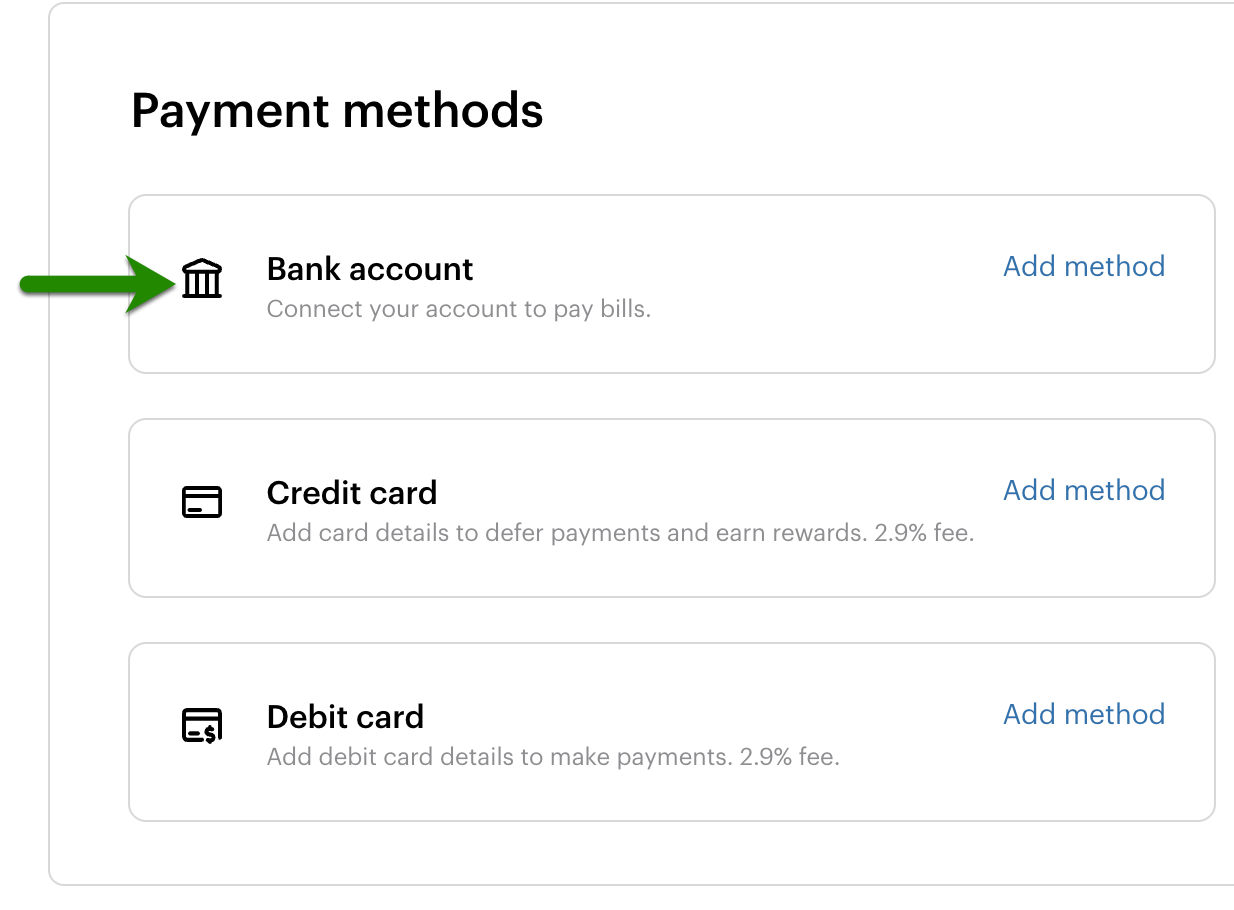
Task: Click Add method for Debit card
Action: click(x=1084, y=715)
